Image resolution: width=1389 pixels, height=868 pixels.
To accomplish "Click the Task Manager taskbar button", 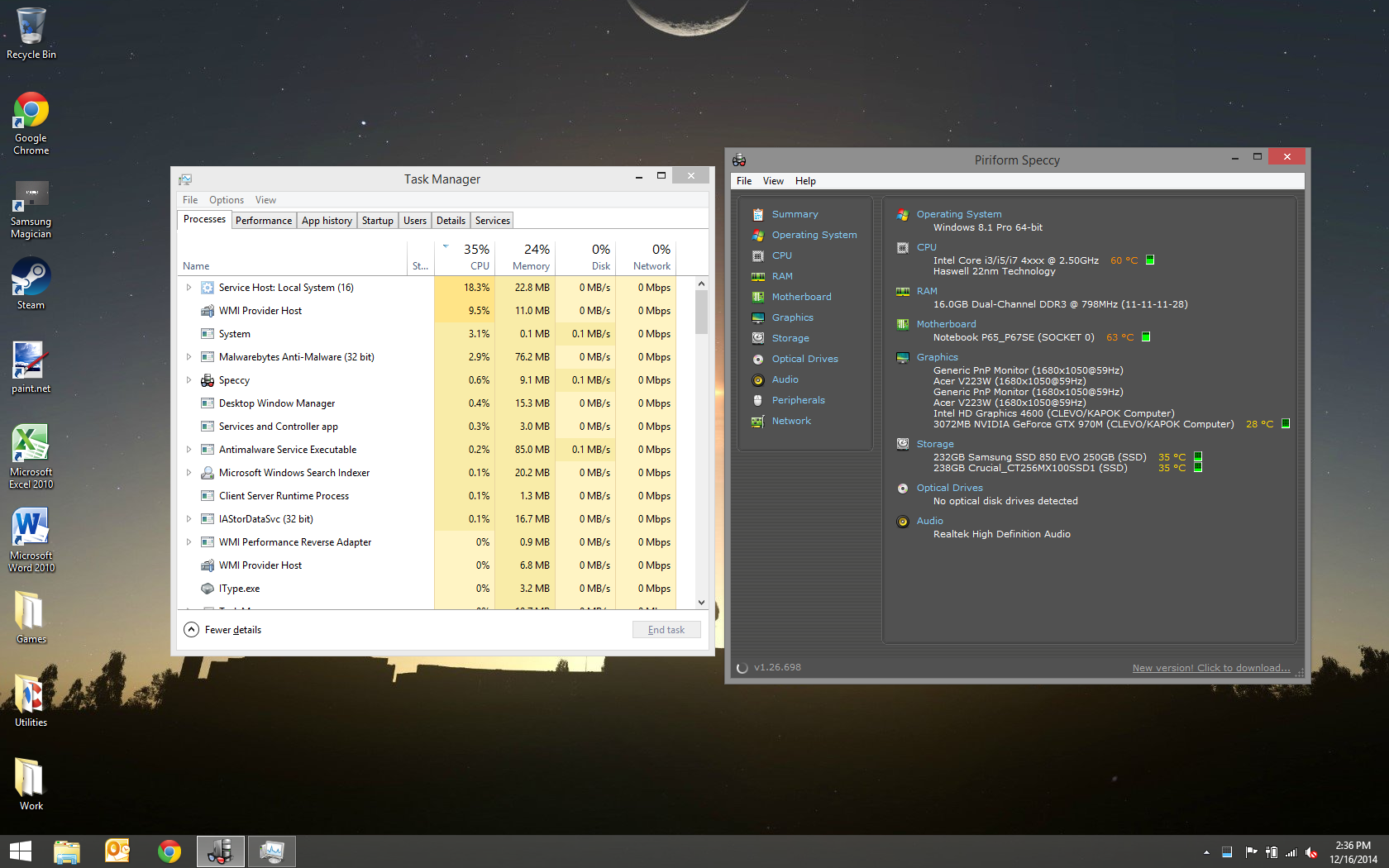I will click(x=271, y=851).
